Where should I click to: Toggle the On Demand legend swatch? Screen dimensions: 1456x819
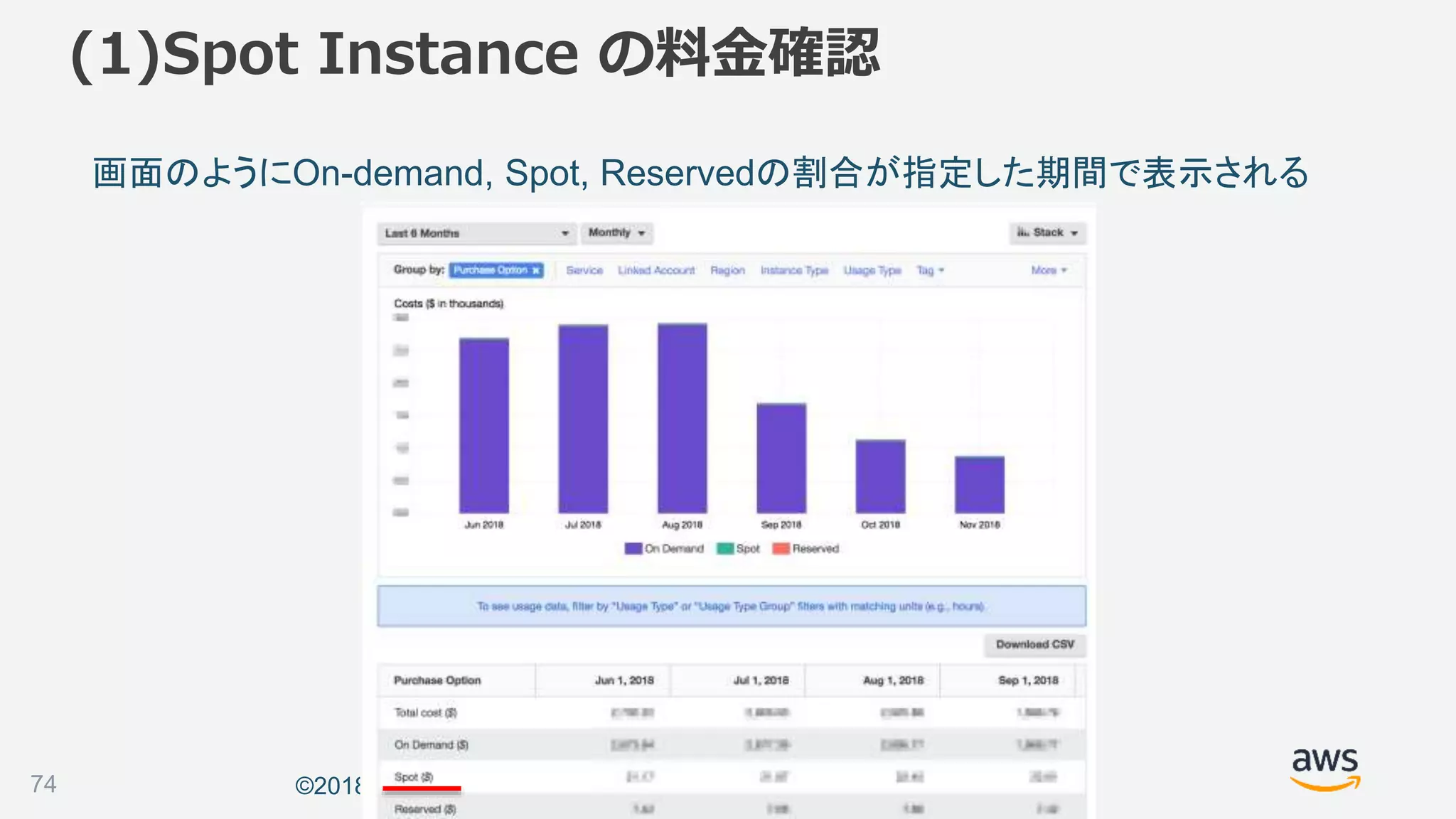[x=633, y=549]
